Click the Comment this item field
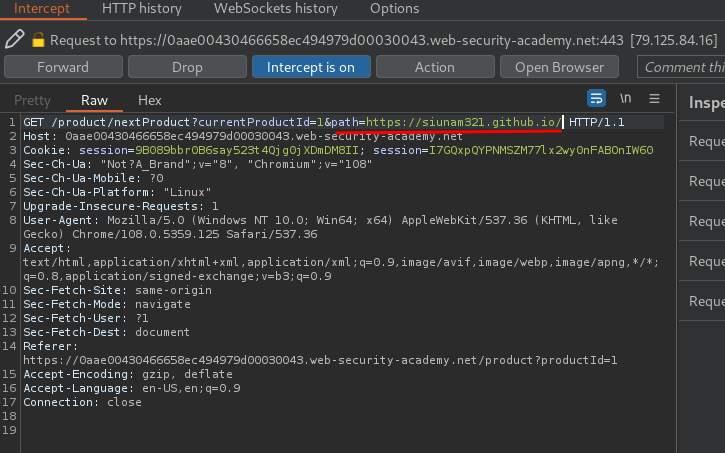The image size is (725, 453). click(681, 67)
